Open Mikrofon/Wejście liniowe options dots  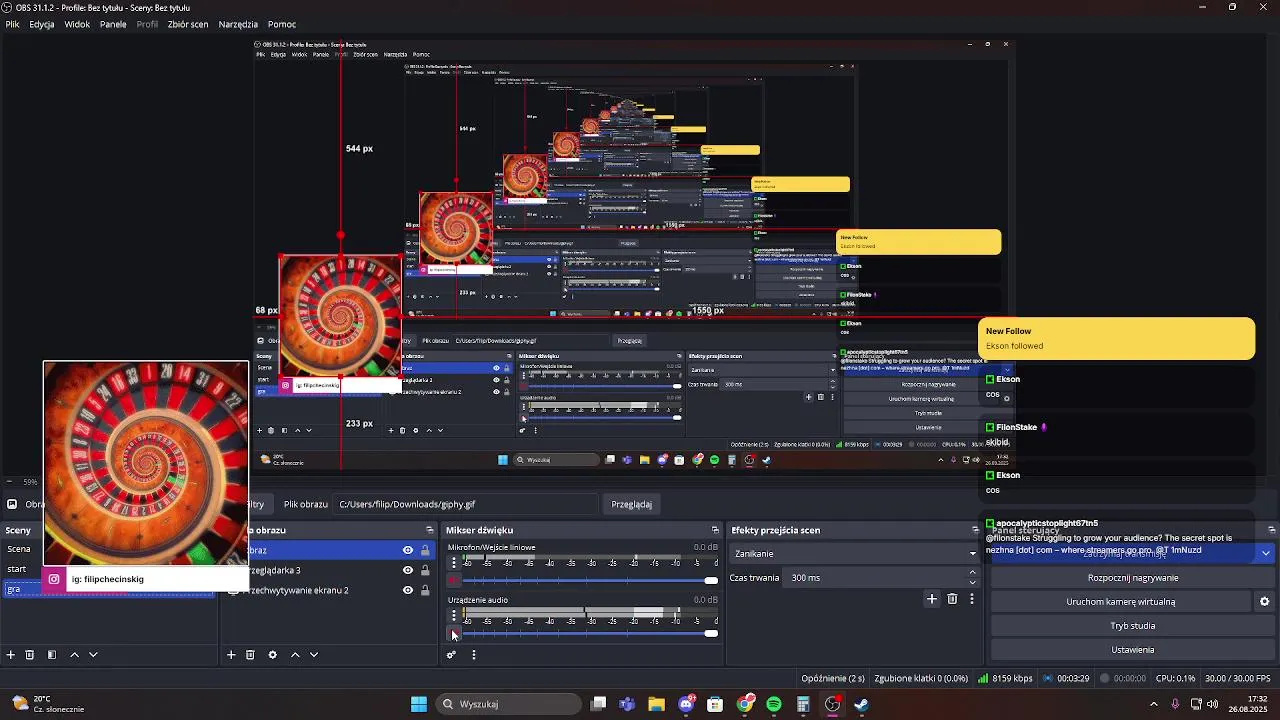click(x=453, y=562)
